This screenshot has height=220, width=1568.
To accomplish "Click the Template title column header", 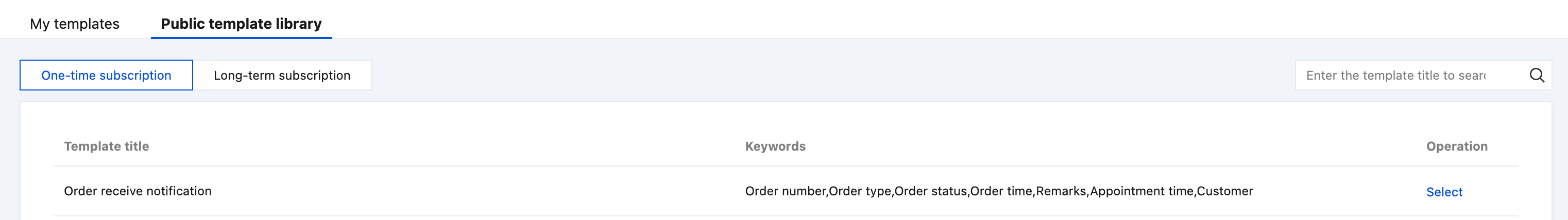I will (107, 146).
